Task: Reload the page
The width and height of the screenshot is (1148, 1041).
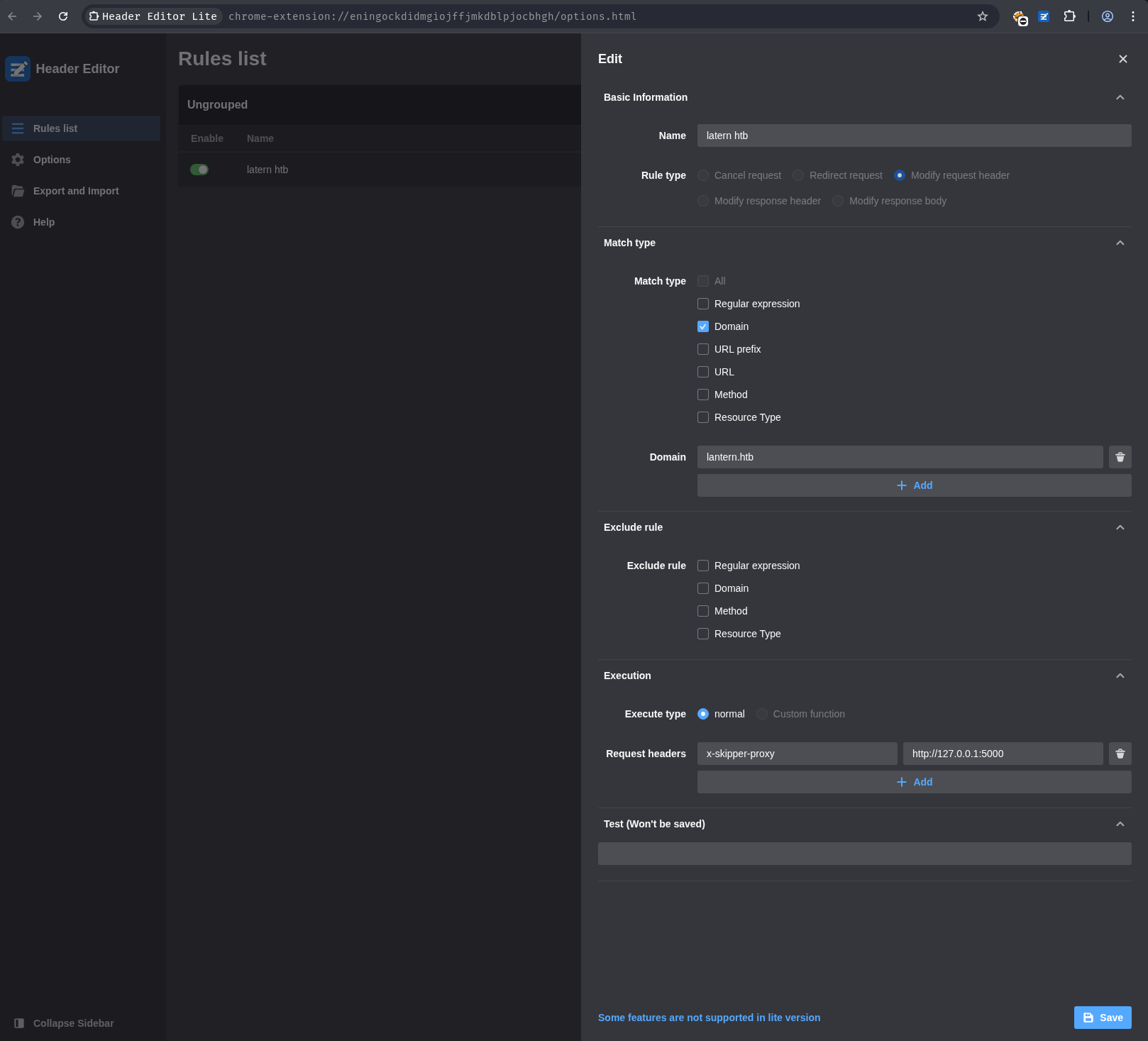Action: (x=63, y=16)
